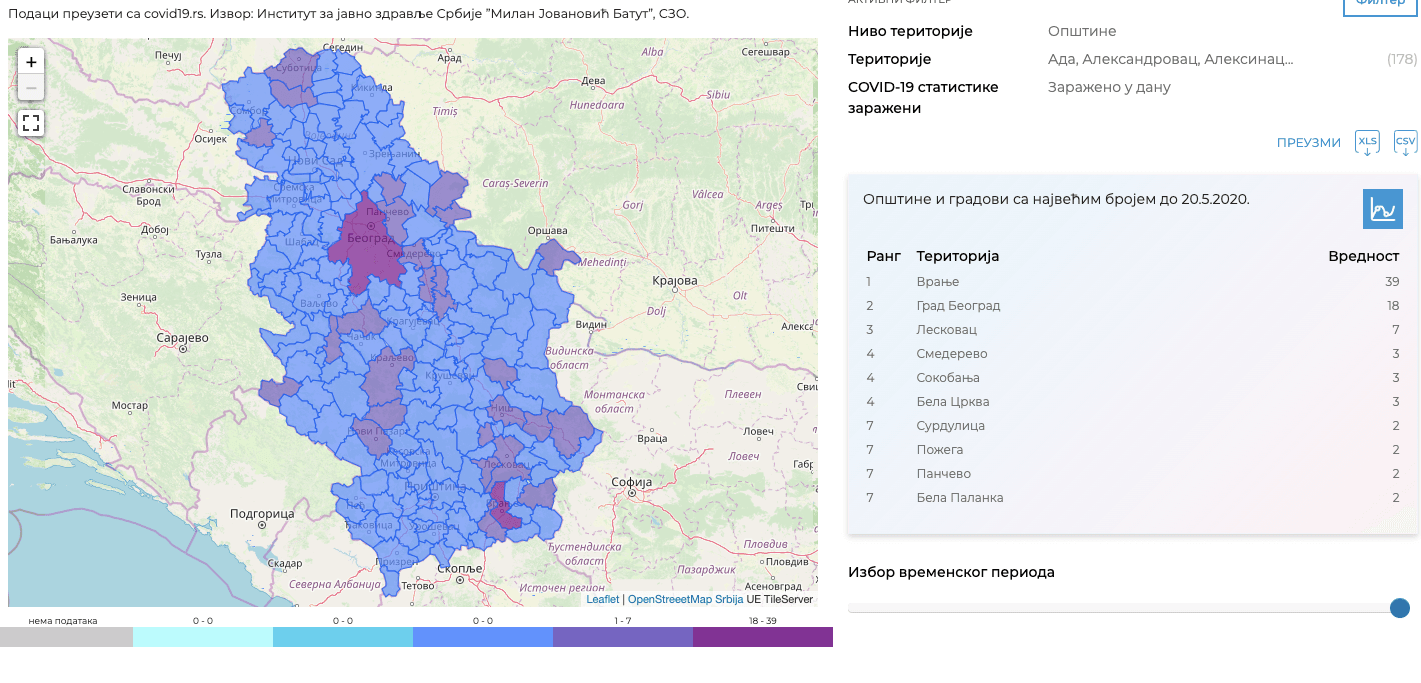This screenshot has height=683, width=1421.
Task: Click the 1 - 7 legend color swatch
Action: point(622,637)
